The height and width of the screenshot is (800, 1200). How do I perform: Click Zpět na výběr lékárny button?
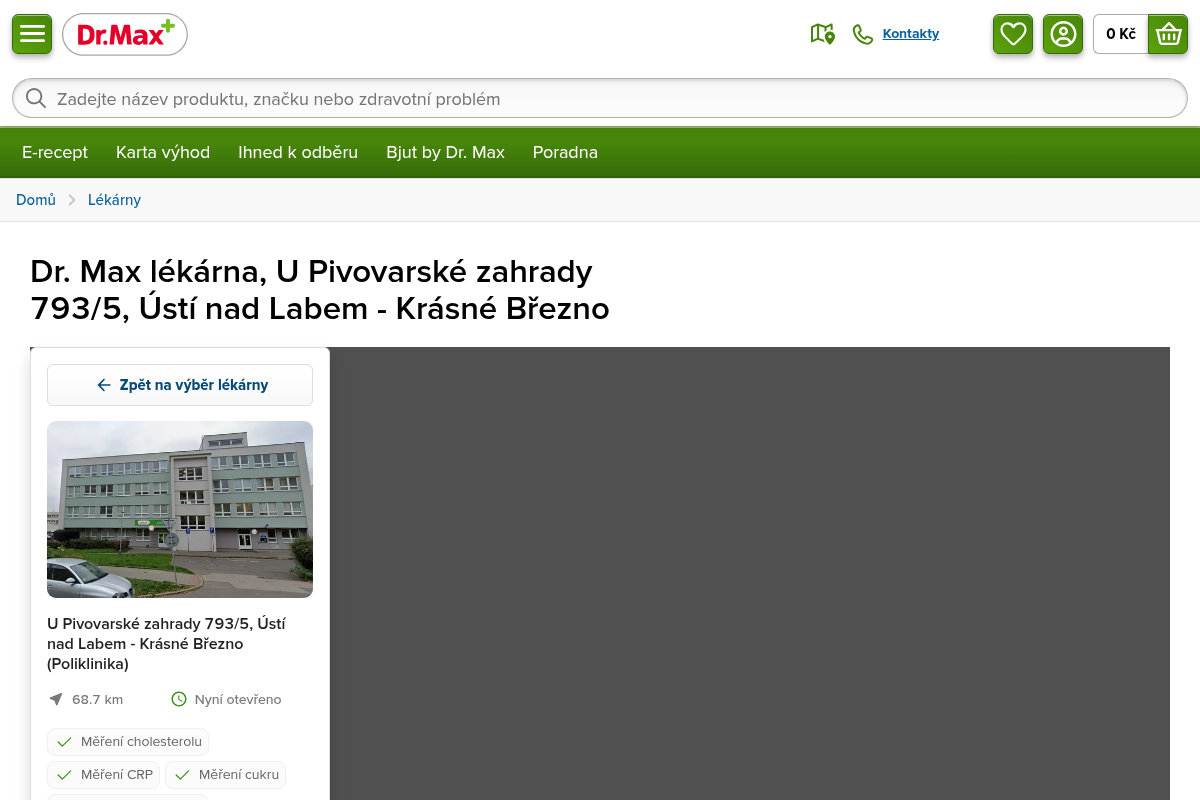[x=180, y=385]
